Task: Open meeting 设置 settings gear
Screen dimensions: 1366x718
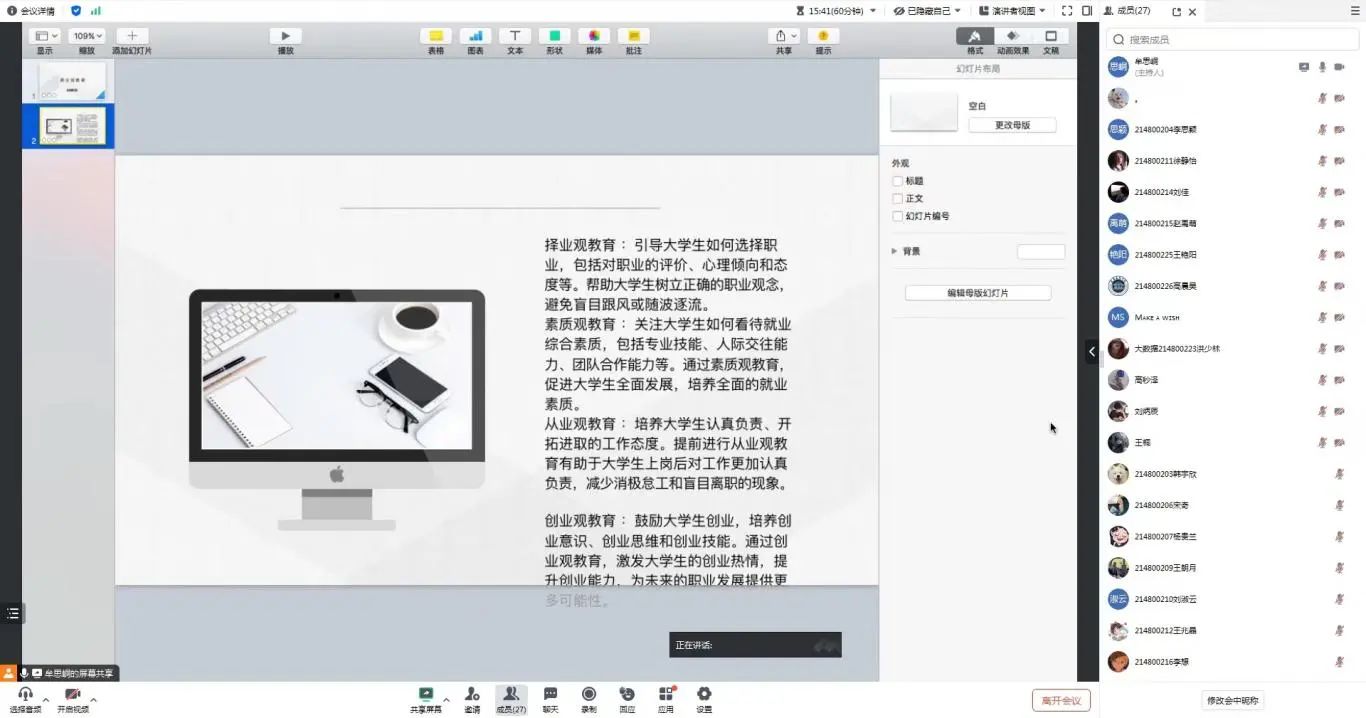Action: point(704,695)
